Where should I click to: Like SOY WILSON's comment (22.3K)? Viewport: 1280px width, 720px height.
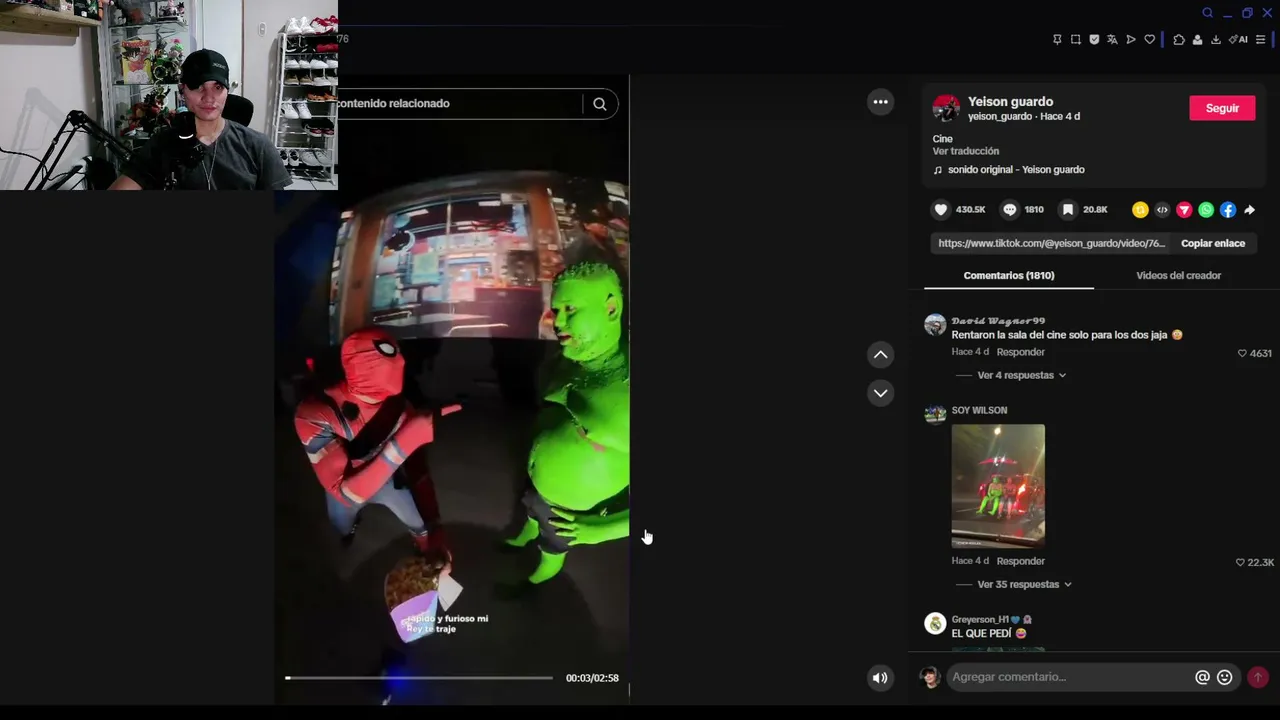[x=1240, y=563]
